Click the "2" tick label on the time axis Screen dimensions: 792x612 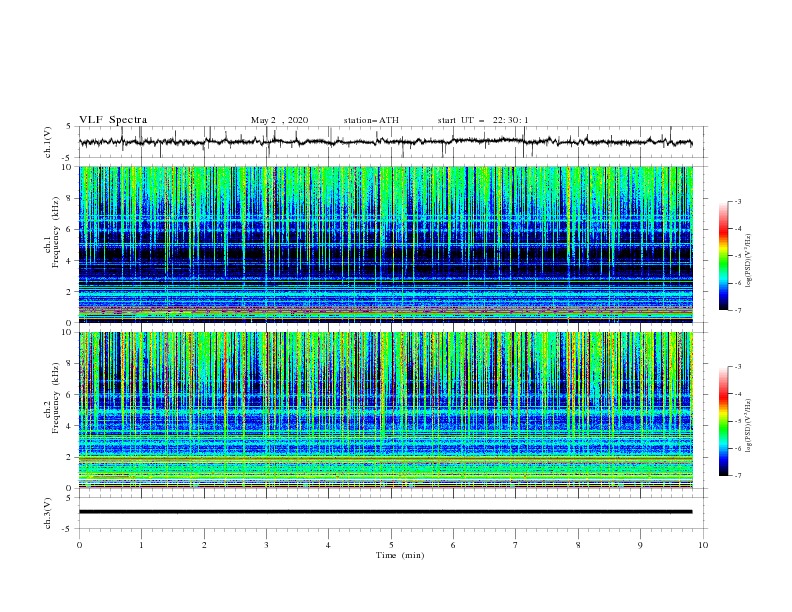(x=204, y=545)
